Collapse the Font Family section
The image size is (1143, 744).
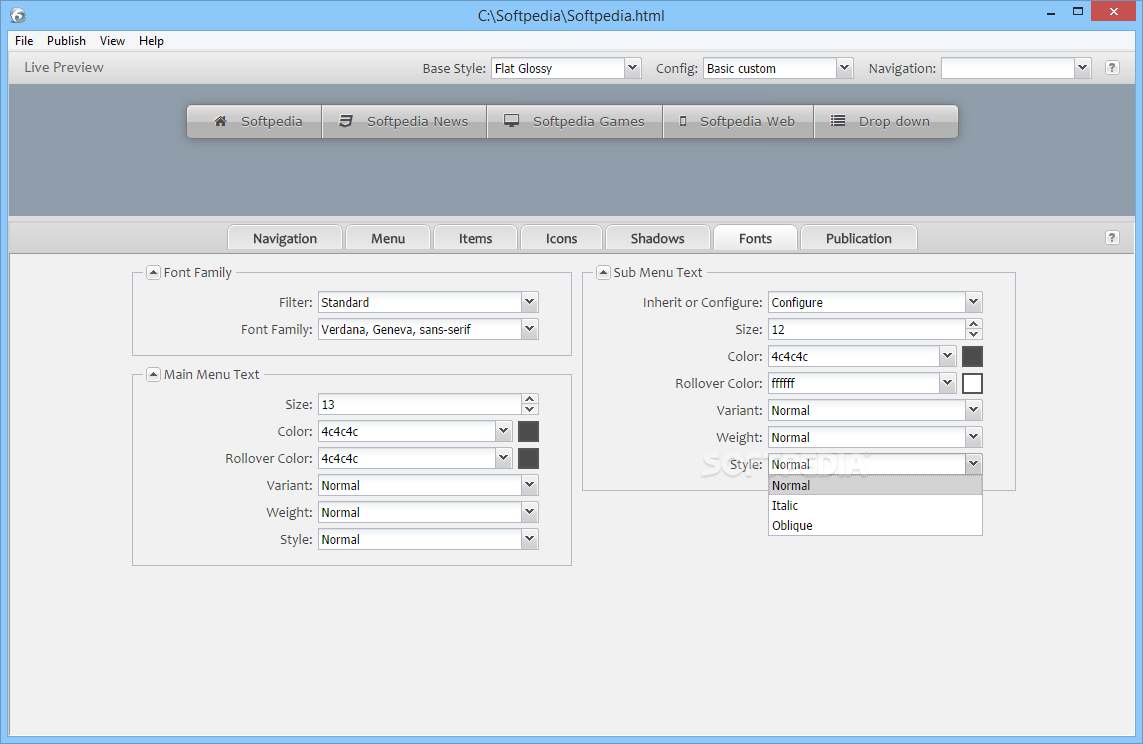tap(153, 273)
